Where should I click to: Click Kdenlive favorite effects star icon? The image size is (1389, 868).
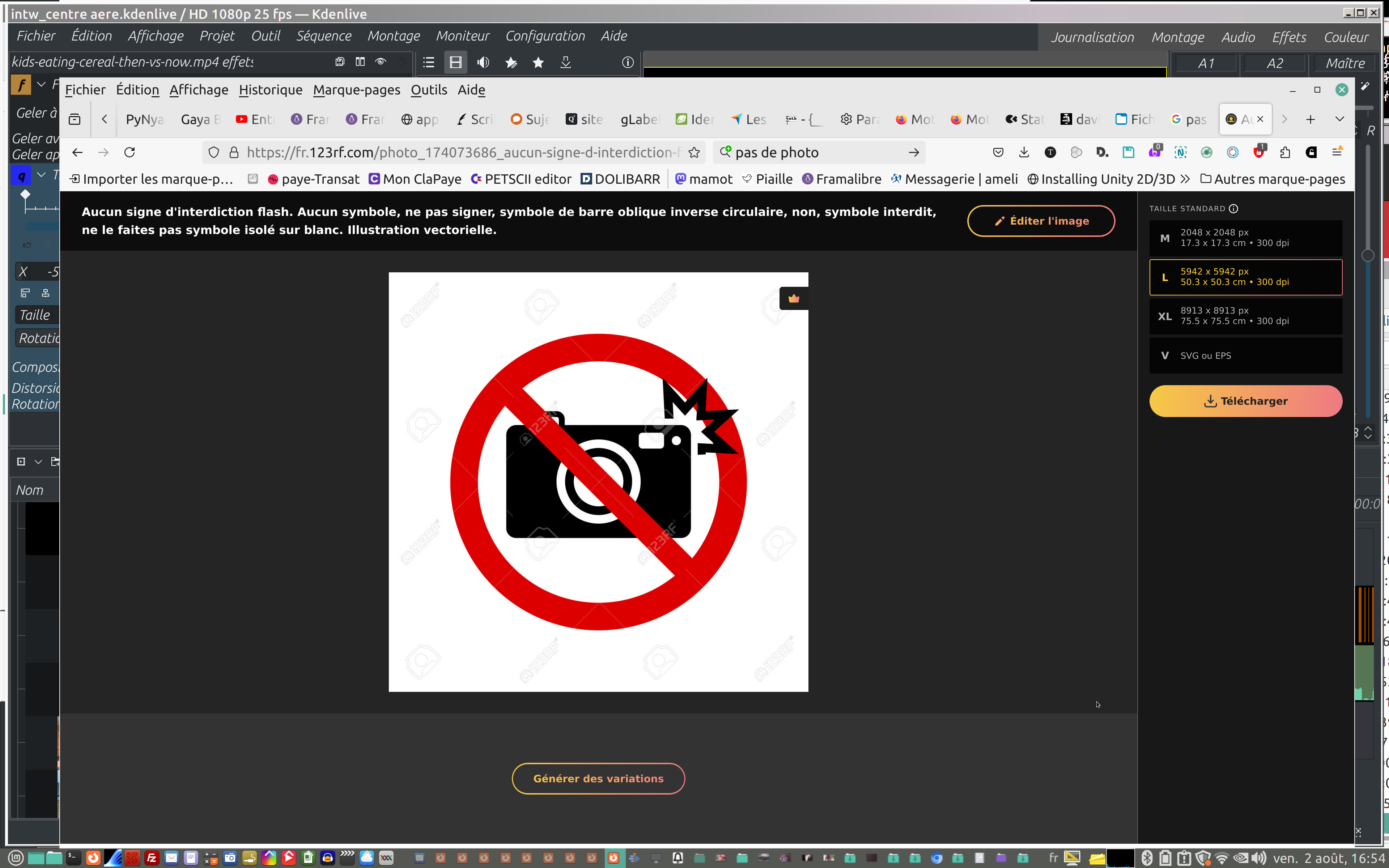pyautogui.click(x=538, y=63)
